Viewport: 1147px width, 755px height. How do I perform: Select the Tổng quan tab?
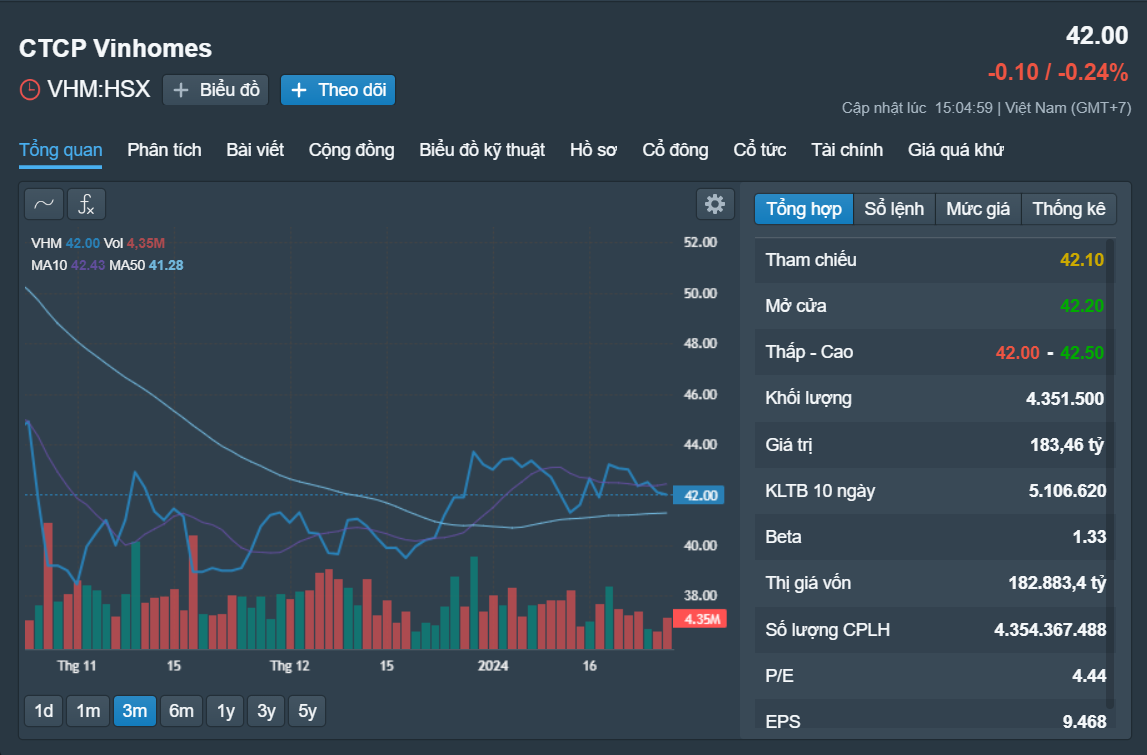pos(61,150)
